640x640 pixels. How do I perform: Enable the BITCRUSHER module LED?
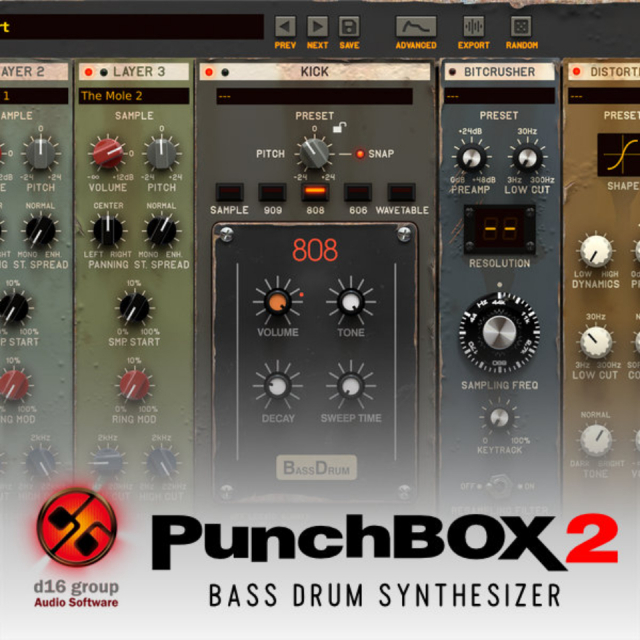pyautogui.click(x=452, y=72)
